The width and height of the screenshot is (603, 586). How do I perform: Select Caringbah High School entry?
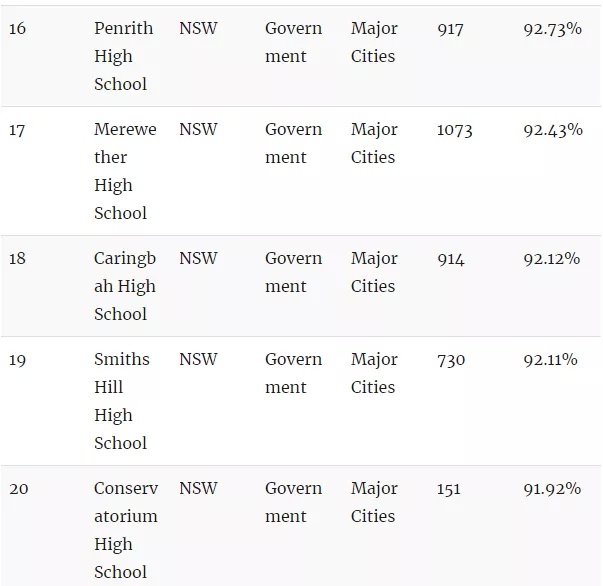[x=125, y=286]
